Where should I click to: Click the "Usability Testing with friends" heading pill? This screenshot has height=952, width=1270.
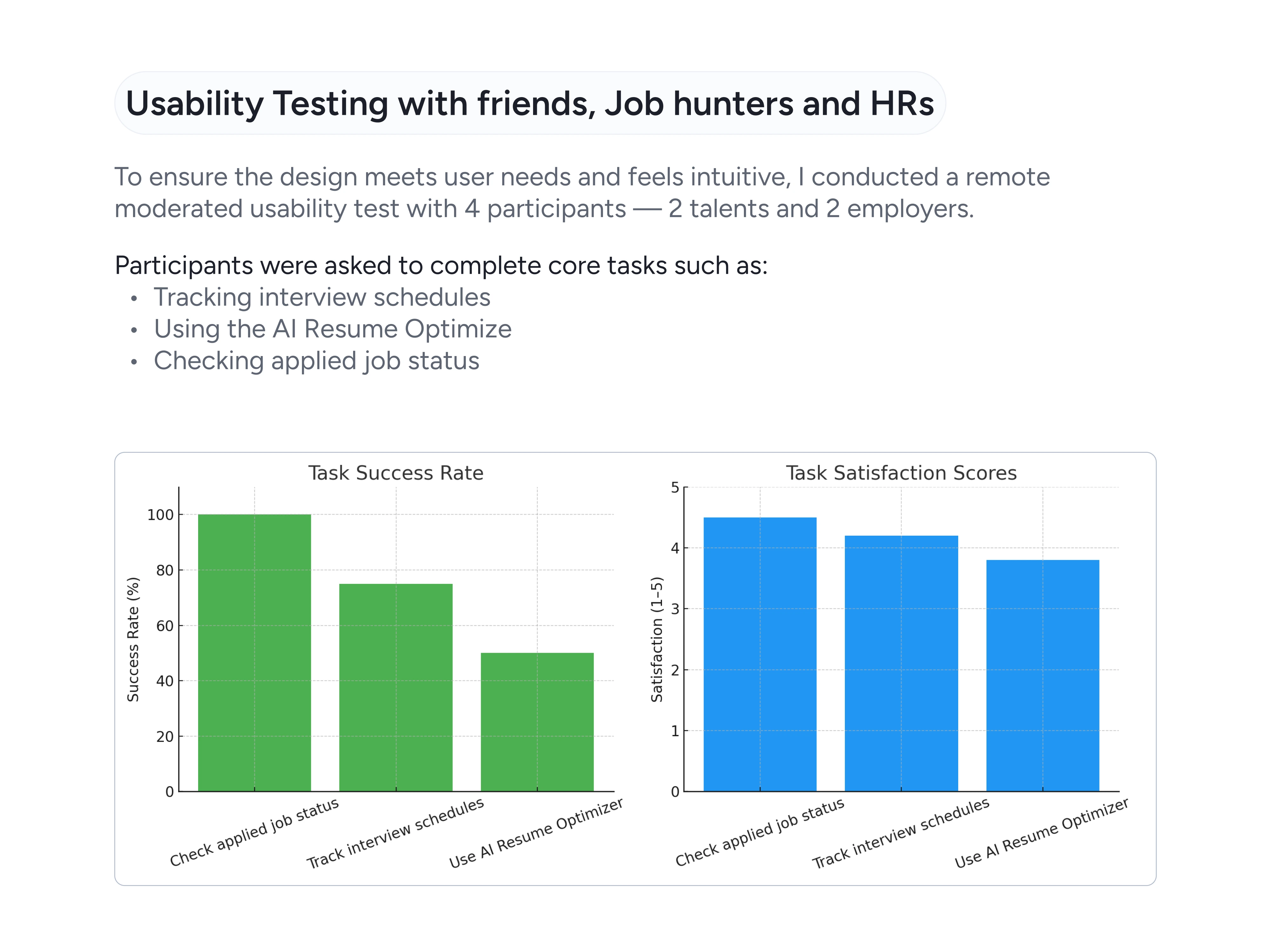[x=529, y=103]
